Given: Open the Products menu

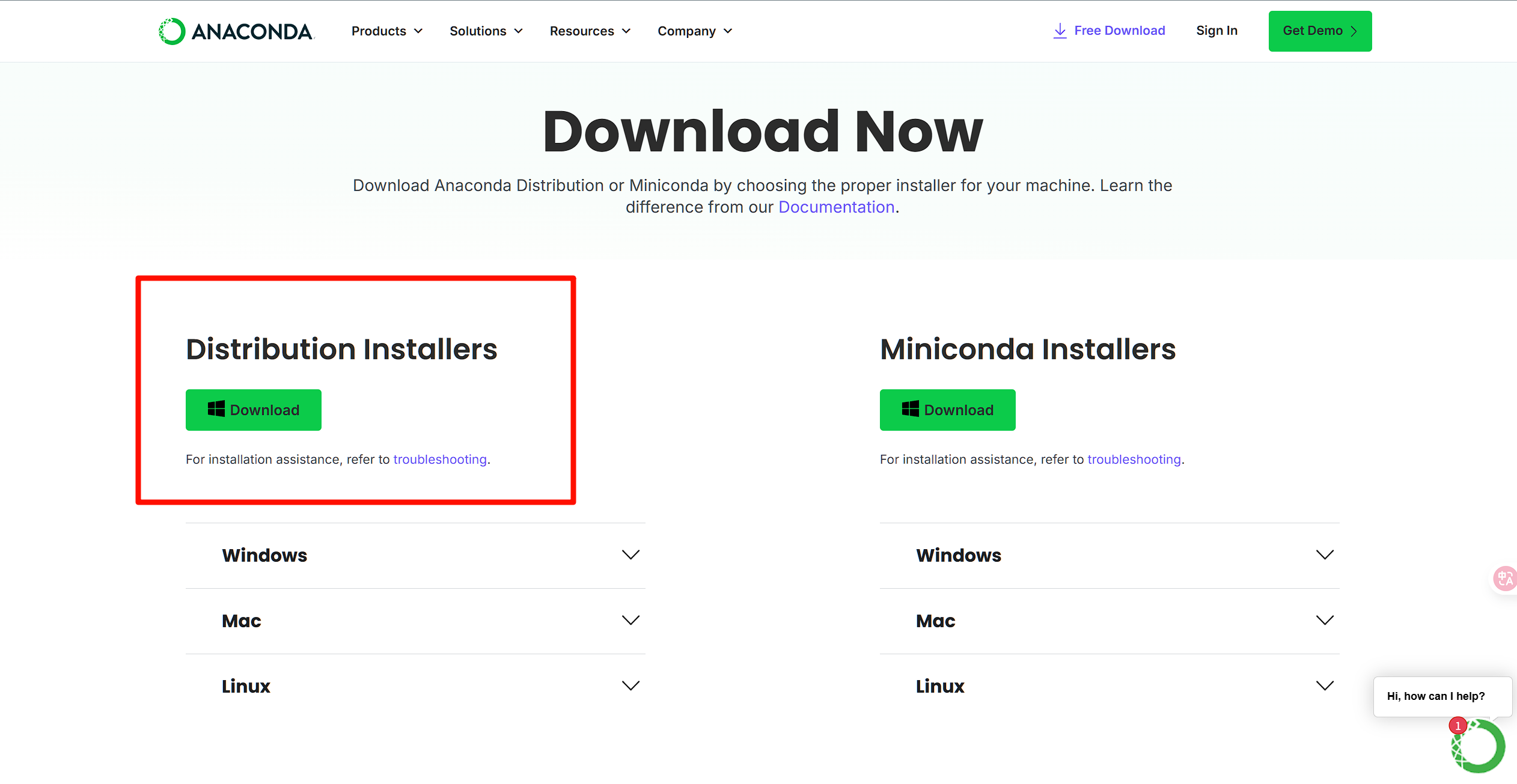Looking at the screenshot, I should (x=386, y=31).
